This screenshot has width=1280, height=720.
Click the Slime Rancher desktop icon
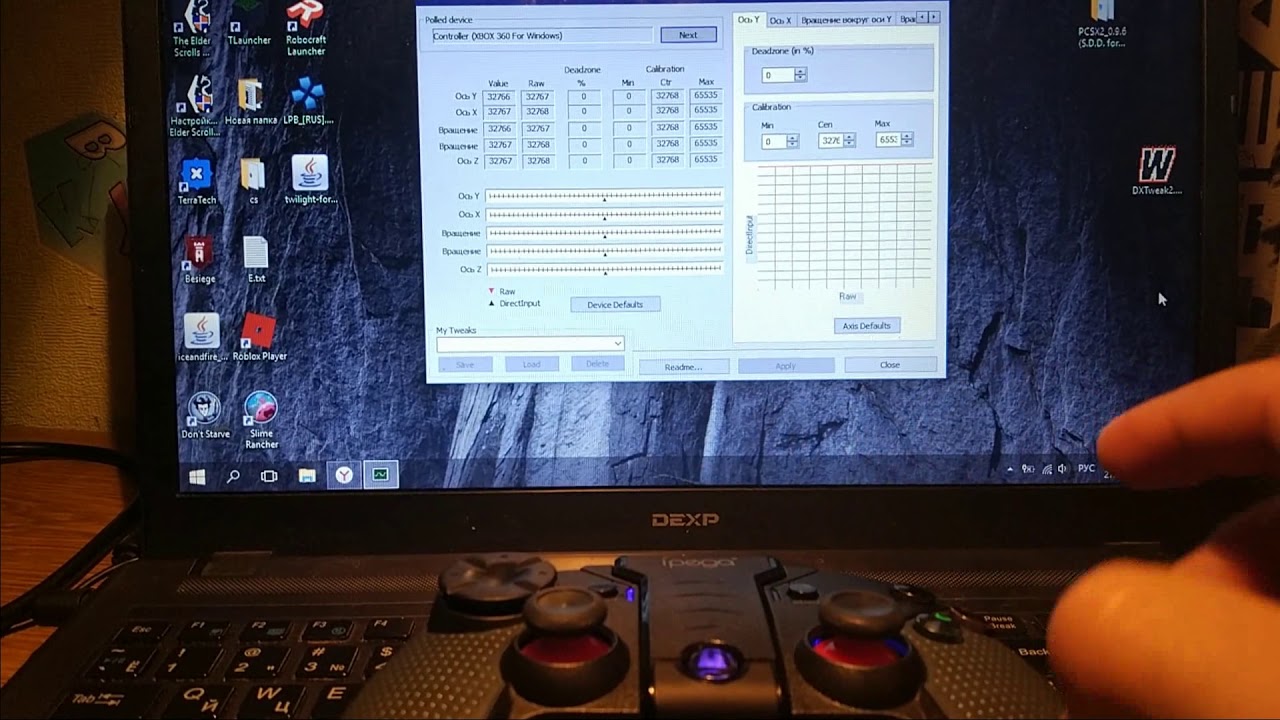pyautogui.click(x=261, y=420)
